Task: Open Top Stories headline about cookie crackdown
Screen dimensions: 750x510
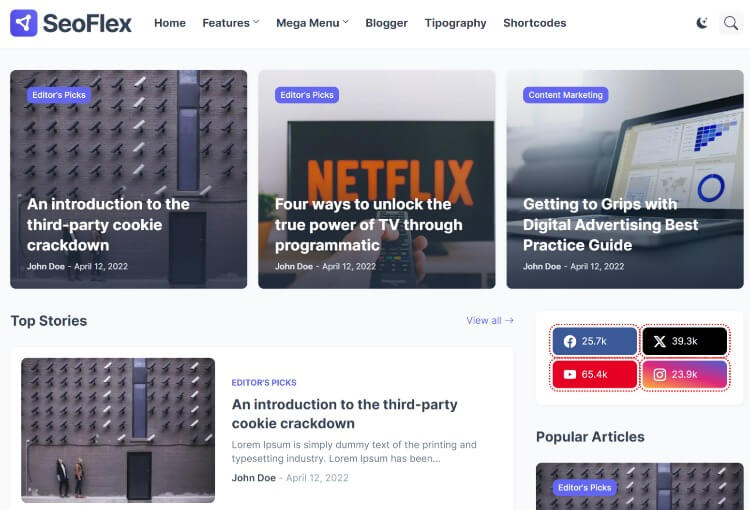Action: (344, 414)
